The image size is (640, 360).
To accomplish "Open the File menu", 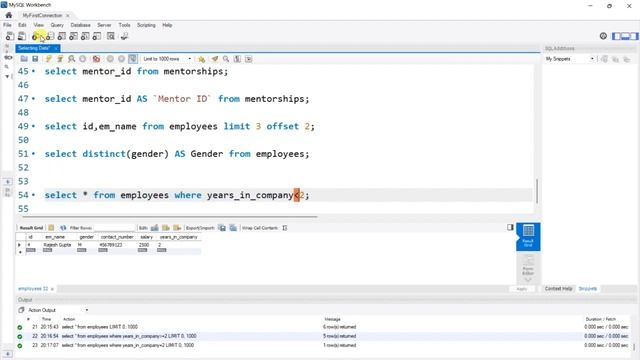I will [x=7, y=25].
